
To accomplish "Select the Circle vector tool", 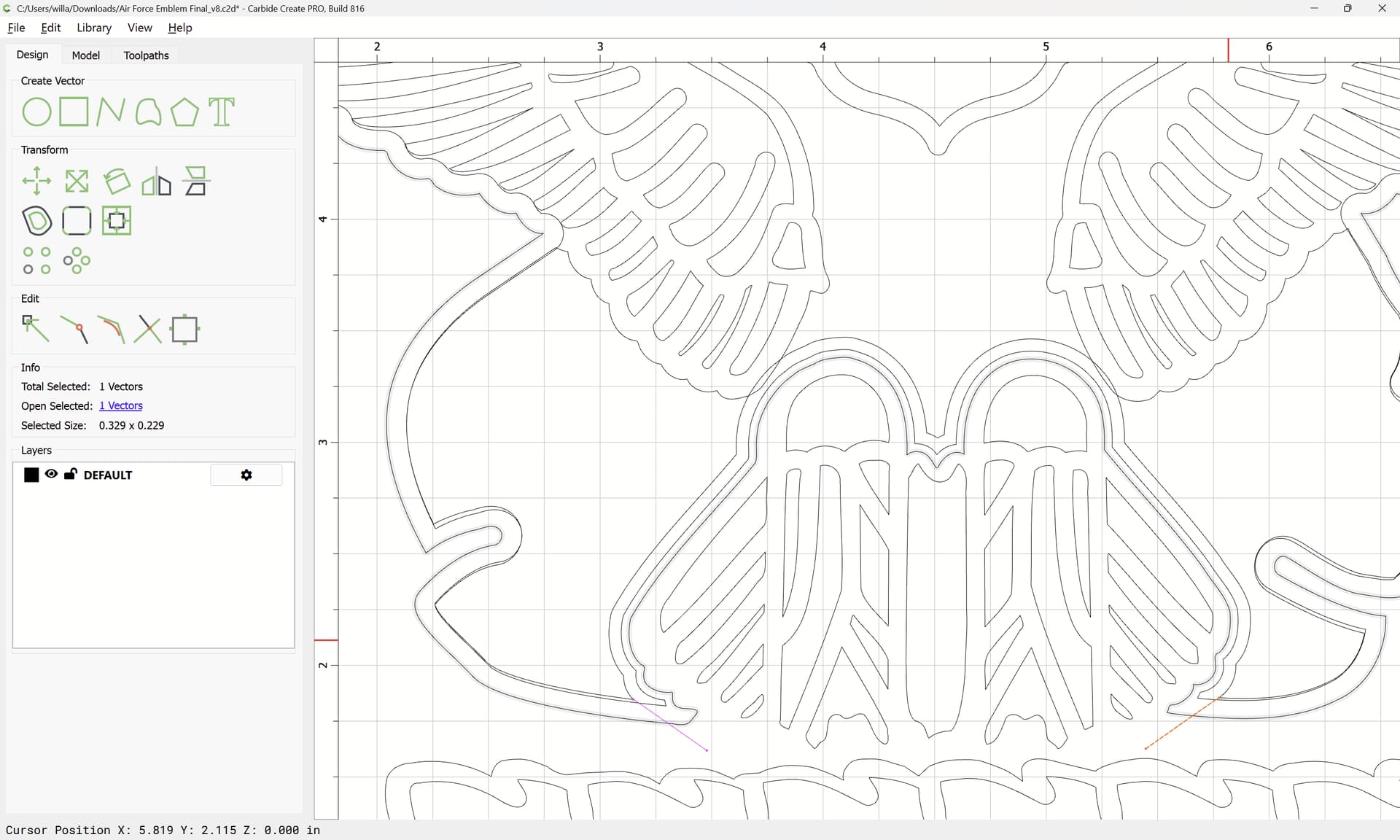I will coord(36,112).
